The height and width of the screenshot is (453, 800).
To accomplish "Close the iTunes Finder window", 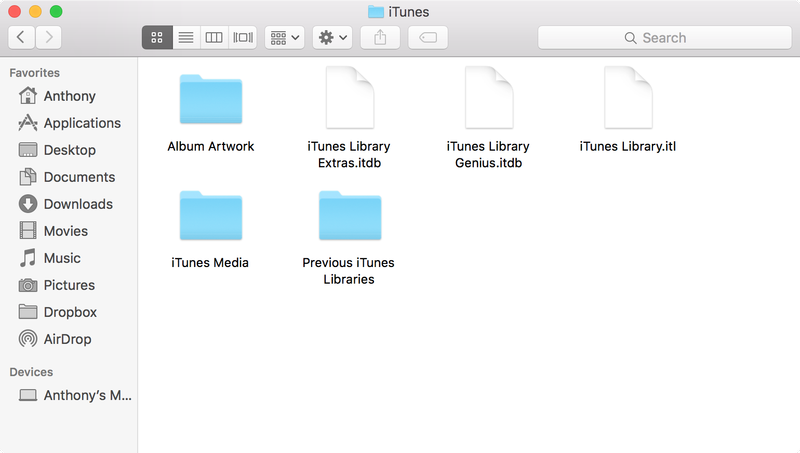I will click(15, 11).
